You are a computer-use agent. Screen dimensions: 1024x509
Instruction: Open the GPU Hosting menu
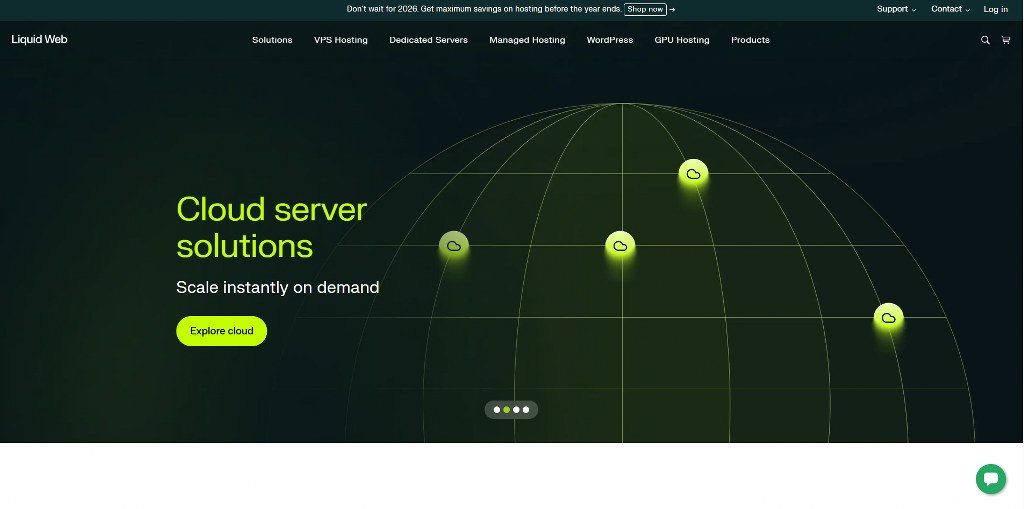click(682, 40)
